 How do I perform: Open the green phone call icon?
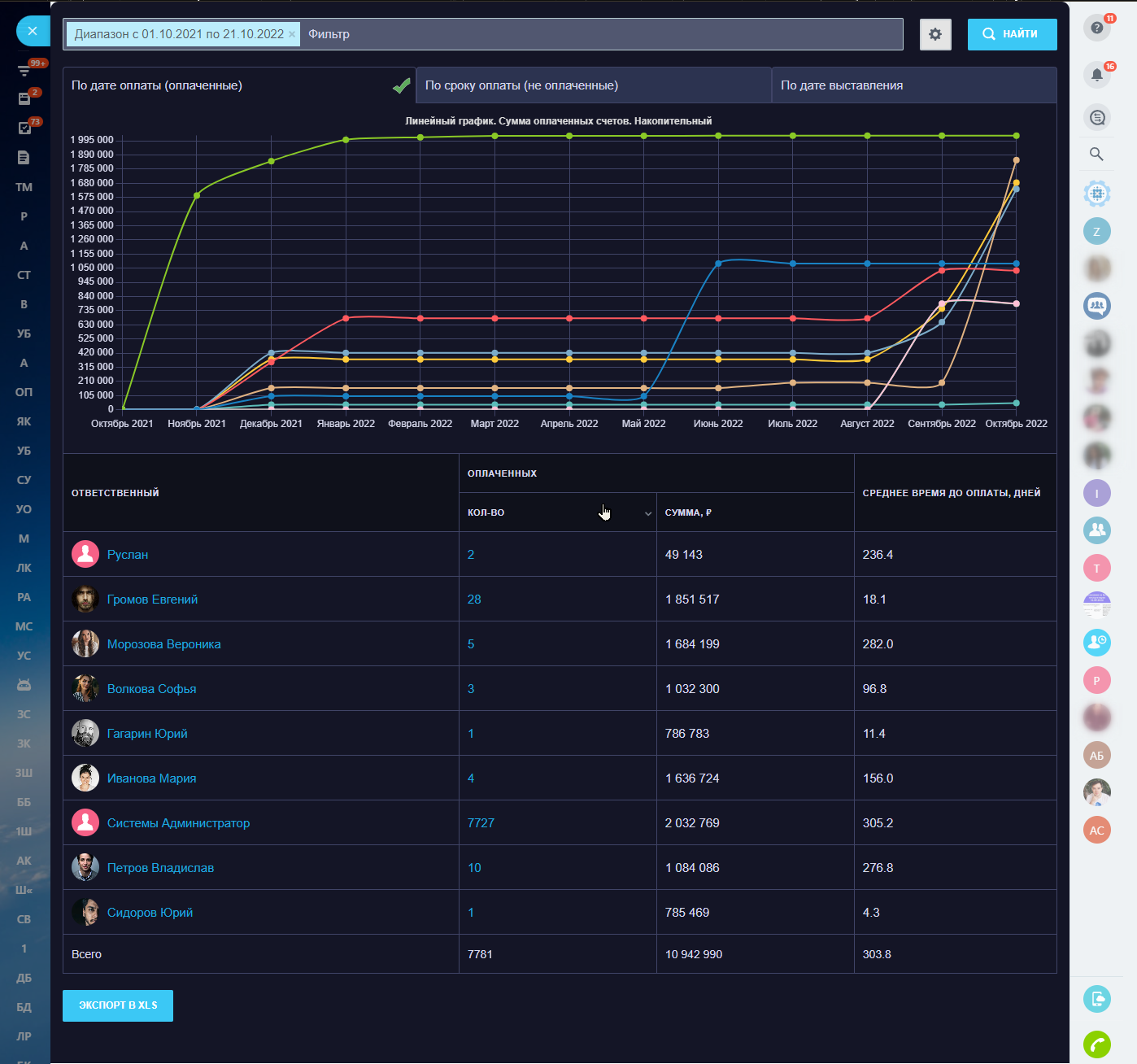coord(1096,1044)
